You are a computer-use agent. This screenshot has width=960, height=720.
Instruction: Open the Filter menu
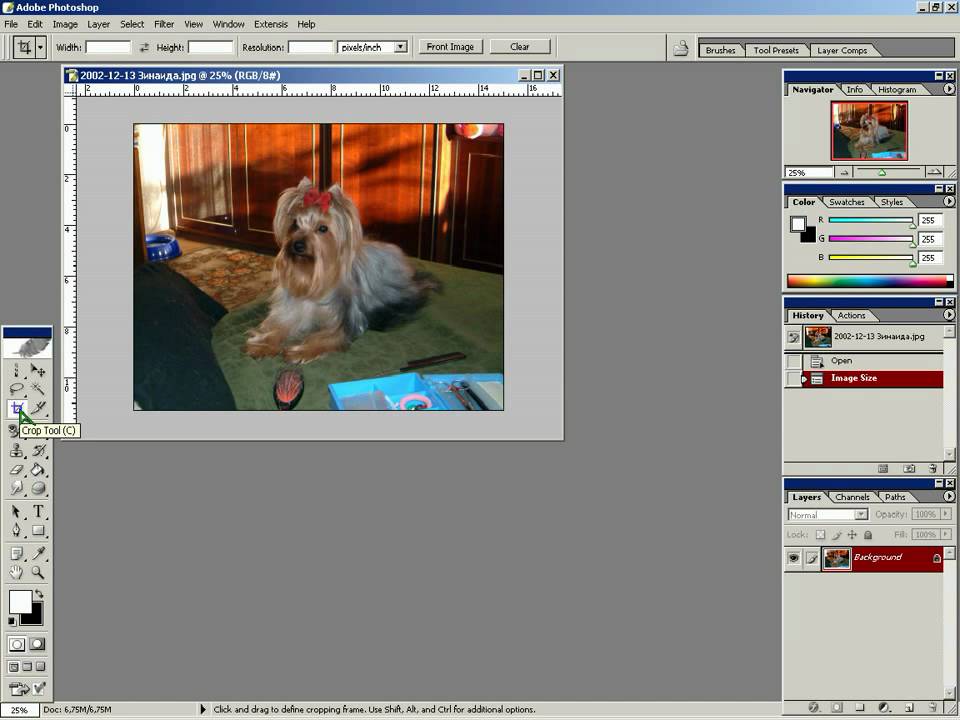coord(163,24)
